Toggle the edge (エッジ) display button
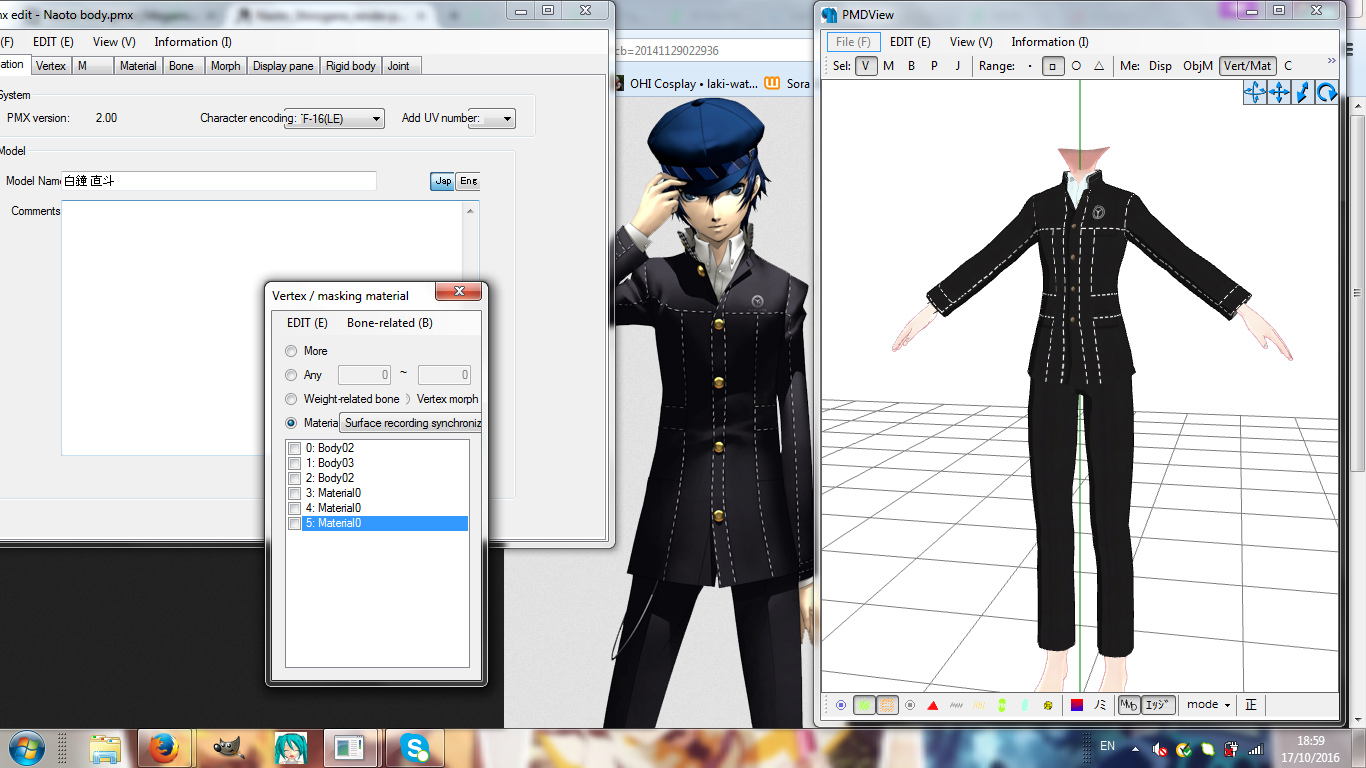The image size is (1366, 768). [x=1158, y=705]
